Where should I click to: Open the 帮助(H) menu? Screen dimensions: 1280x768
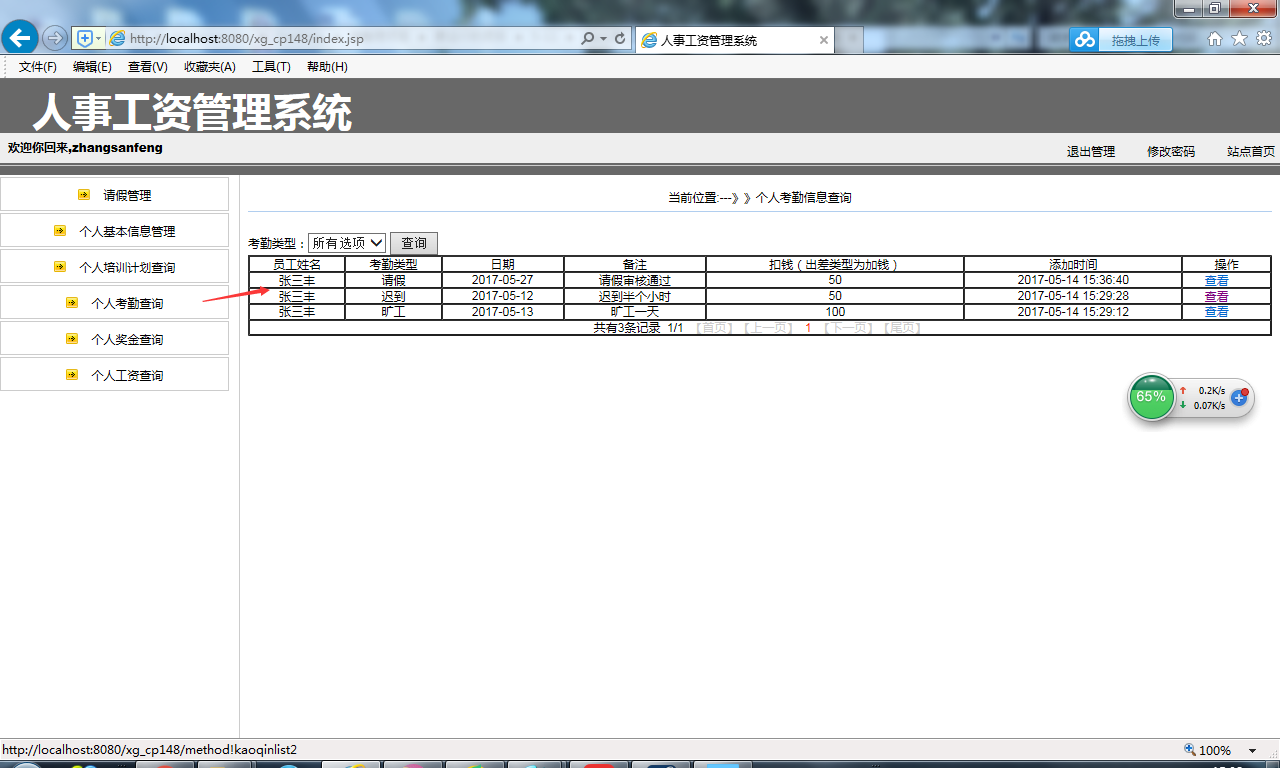point(327,67)
